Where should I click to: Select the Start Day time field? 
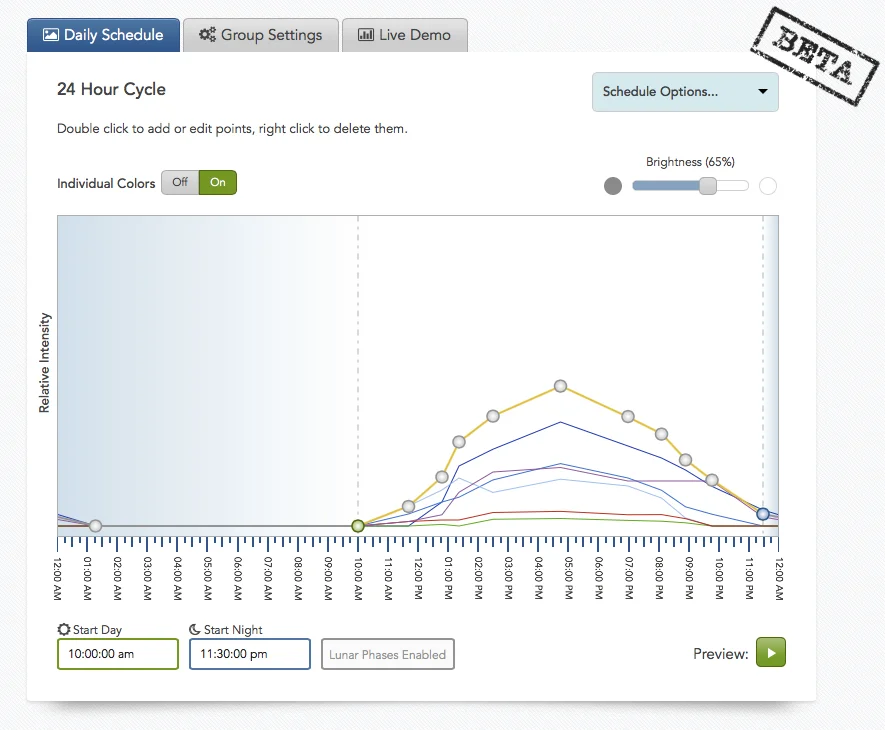point(117,654)
